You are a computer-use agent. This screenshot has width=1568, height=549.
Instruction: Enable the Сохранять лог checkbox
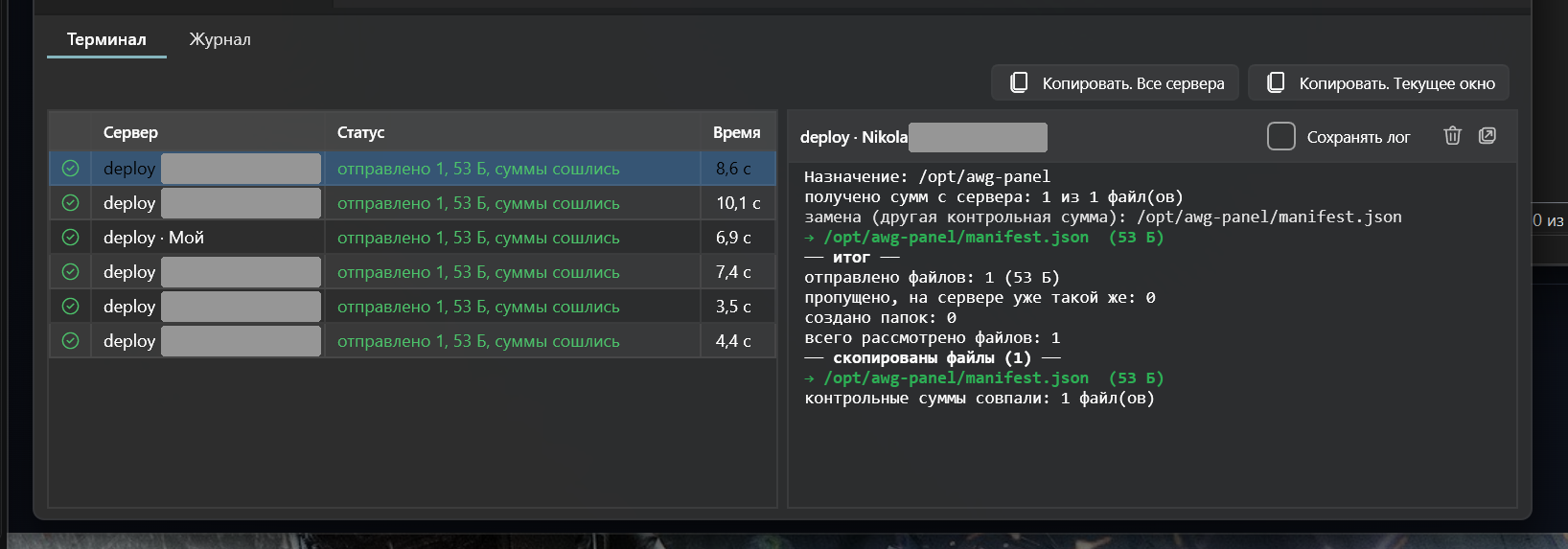(x=1281, y=136)
